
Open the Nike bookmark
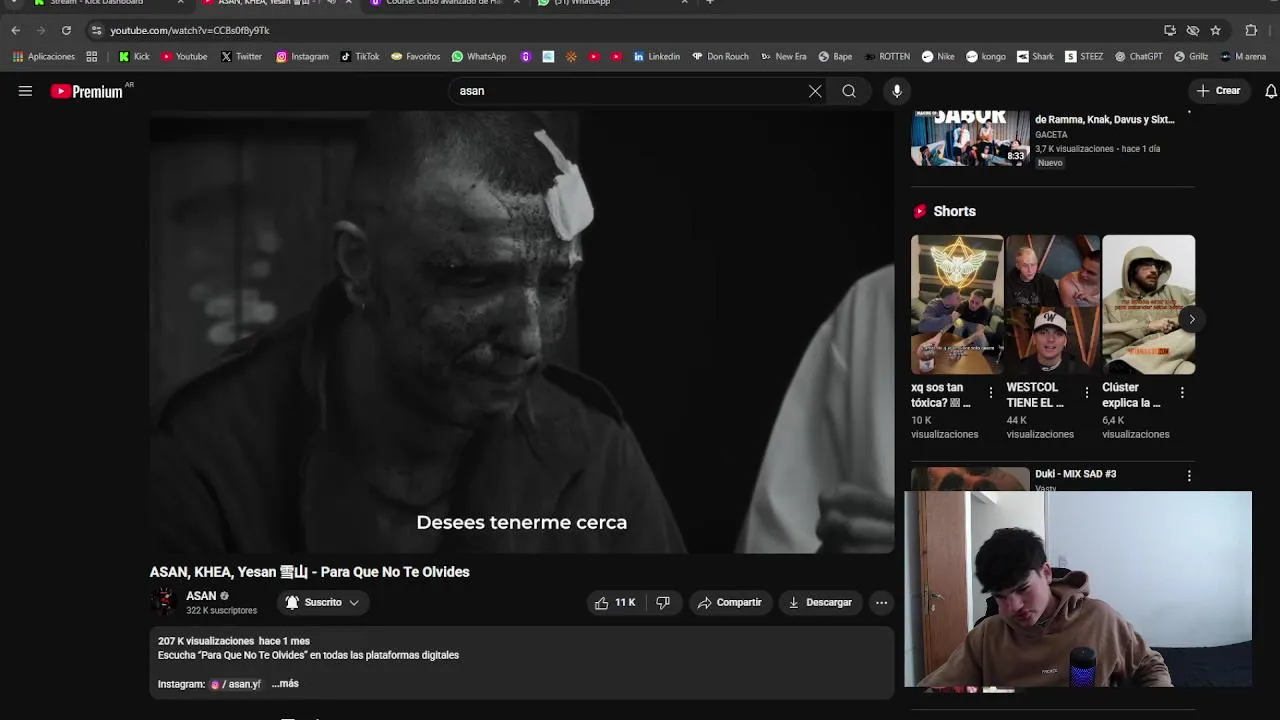pyautogui.click(x=938, y=57)
